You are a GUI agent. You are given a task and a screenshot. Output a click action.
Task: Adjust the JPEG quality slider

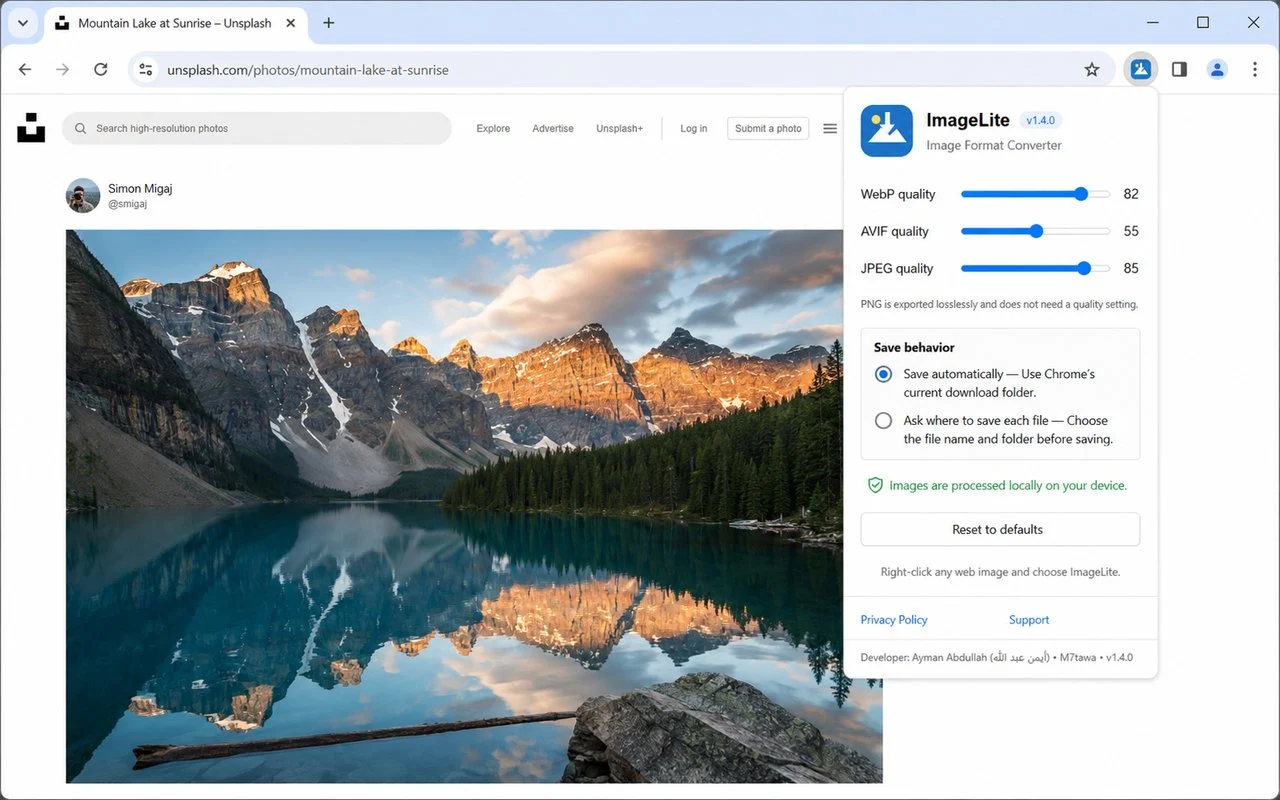click(1035, 268)
